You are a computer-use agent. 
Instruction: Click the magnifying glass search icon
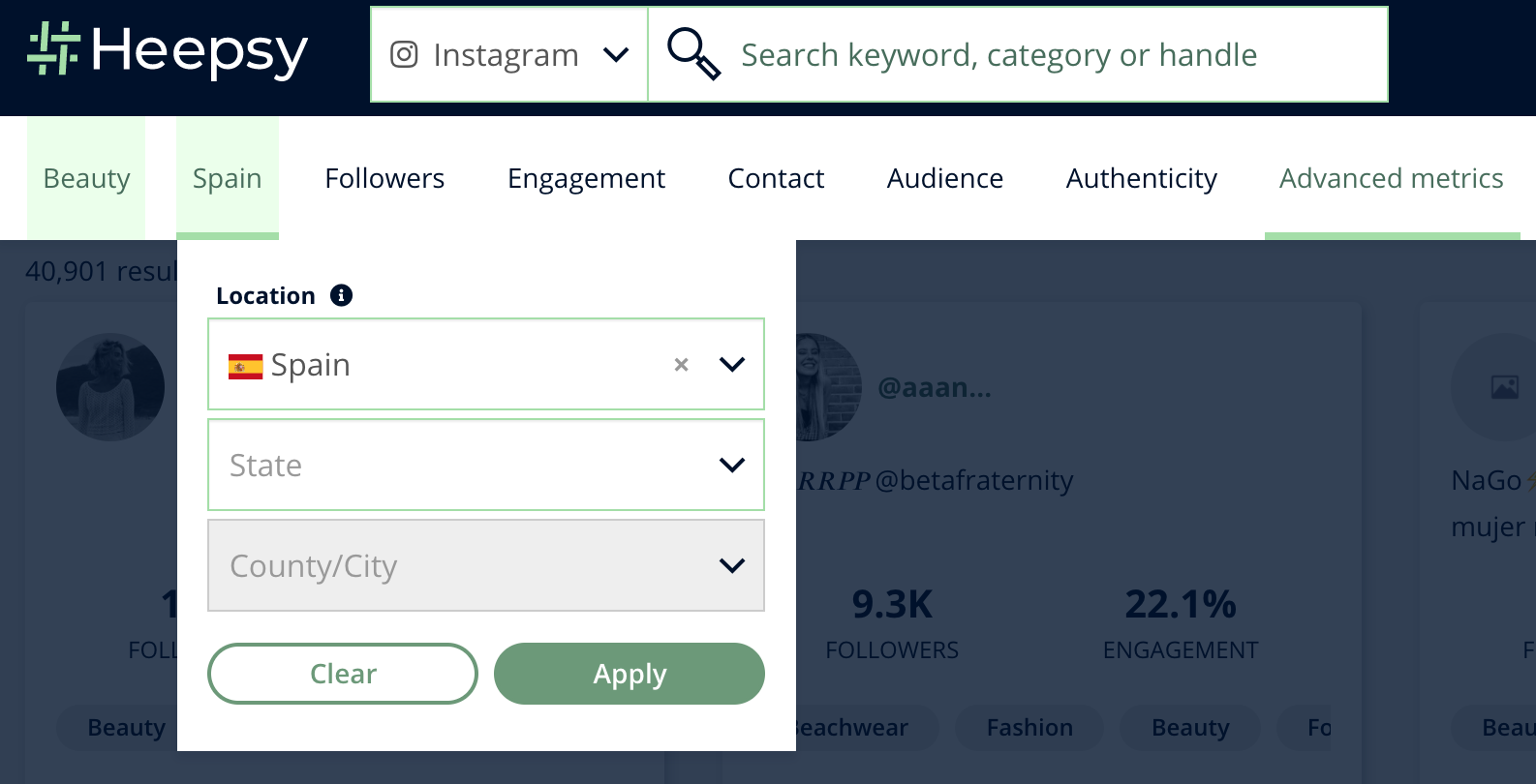693,54
